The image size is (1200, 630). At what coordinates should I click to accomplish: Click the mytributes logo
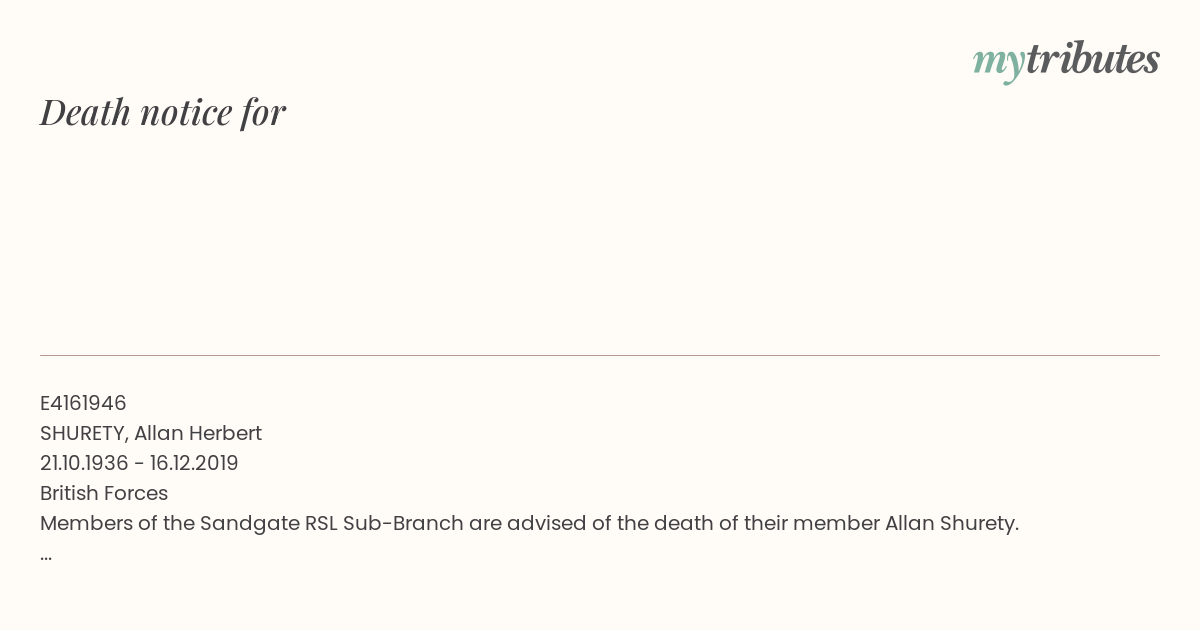pos(1066,61)
